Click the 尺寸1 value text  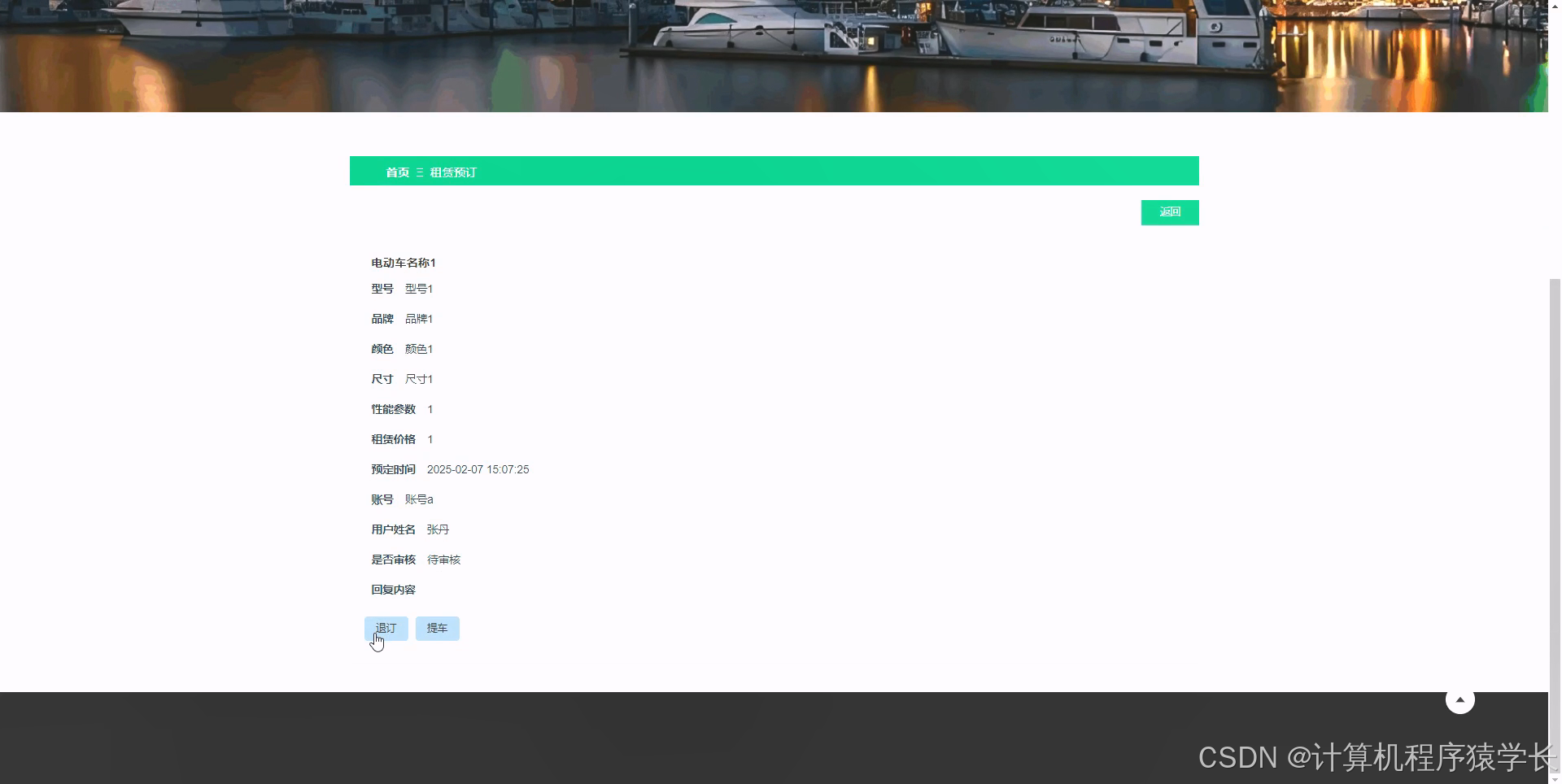click(x=419, y=379)
